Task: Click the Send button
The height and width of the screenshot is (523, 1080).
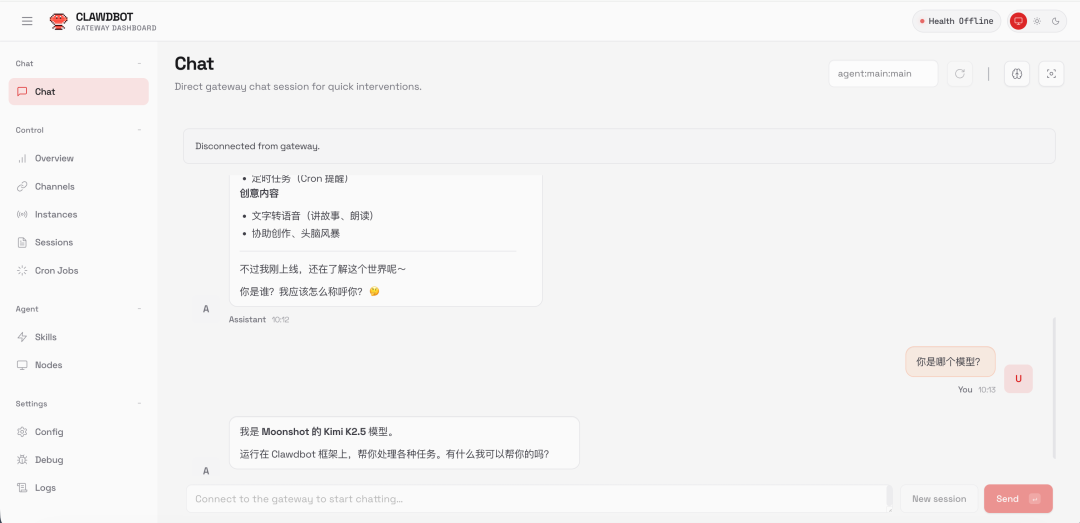Action: (x=1018, y=499)
